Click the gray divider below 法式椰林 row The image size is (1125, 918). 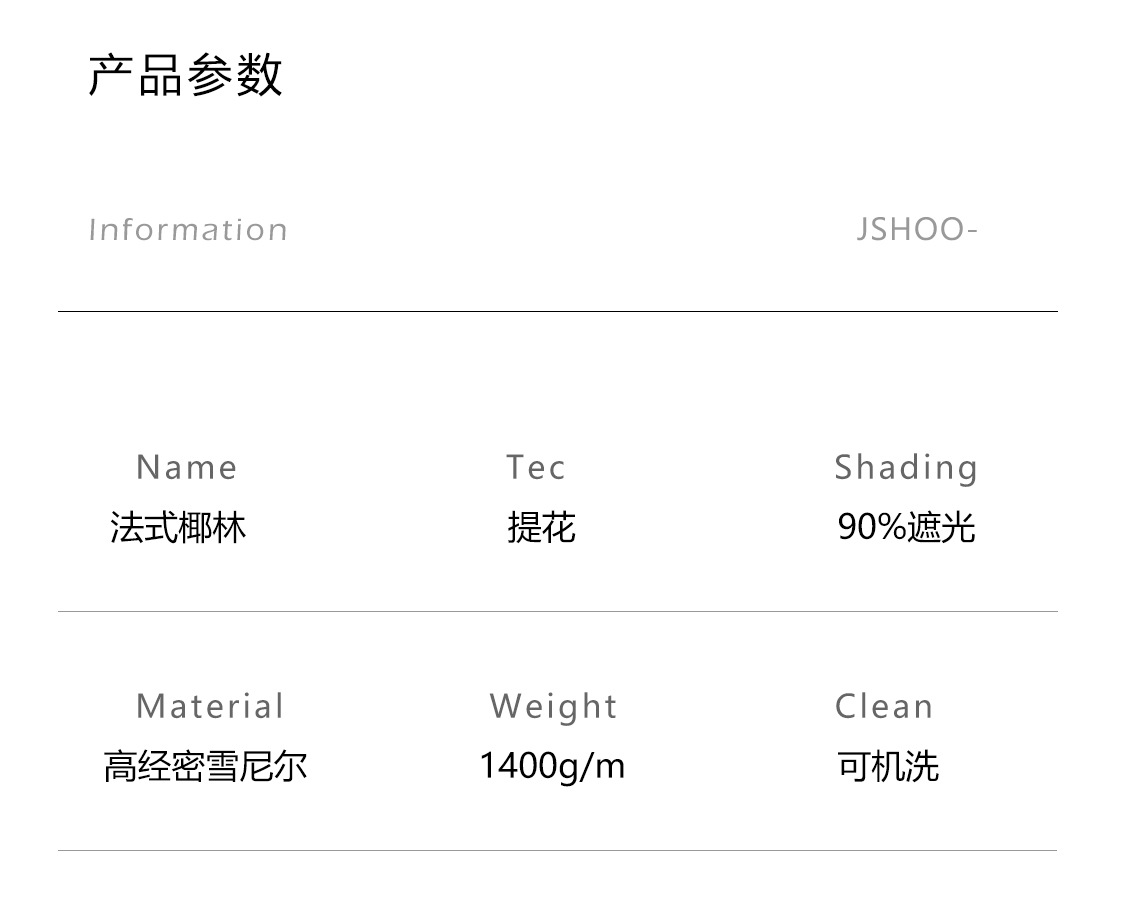tap(557, 611)
